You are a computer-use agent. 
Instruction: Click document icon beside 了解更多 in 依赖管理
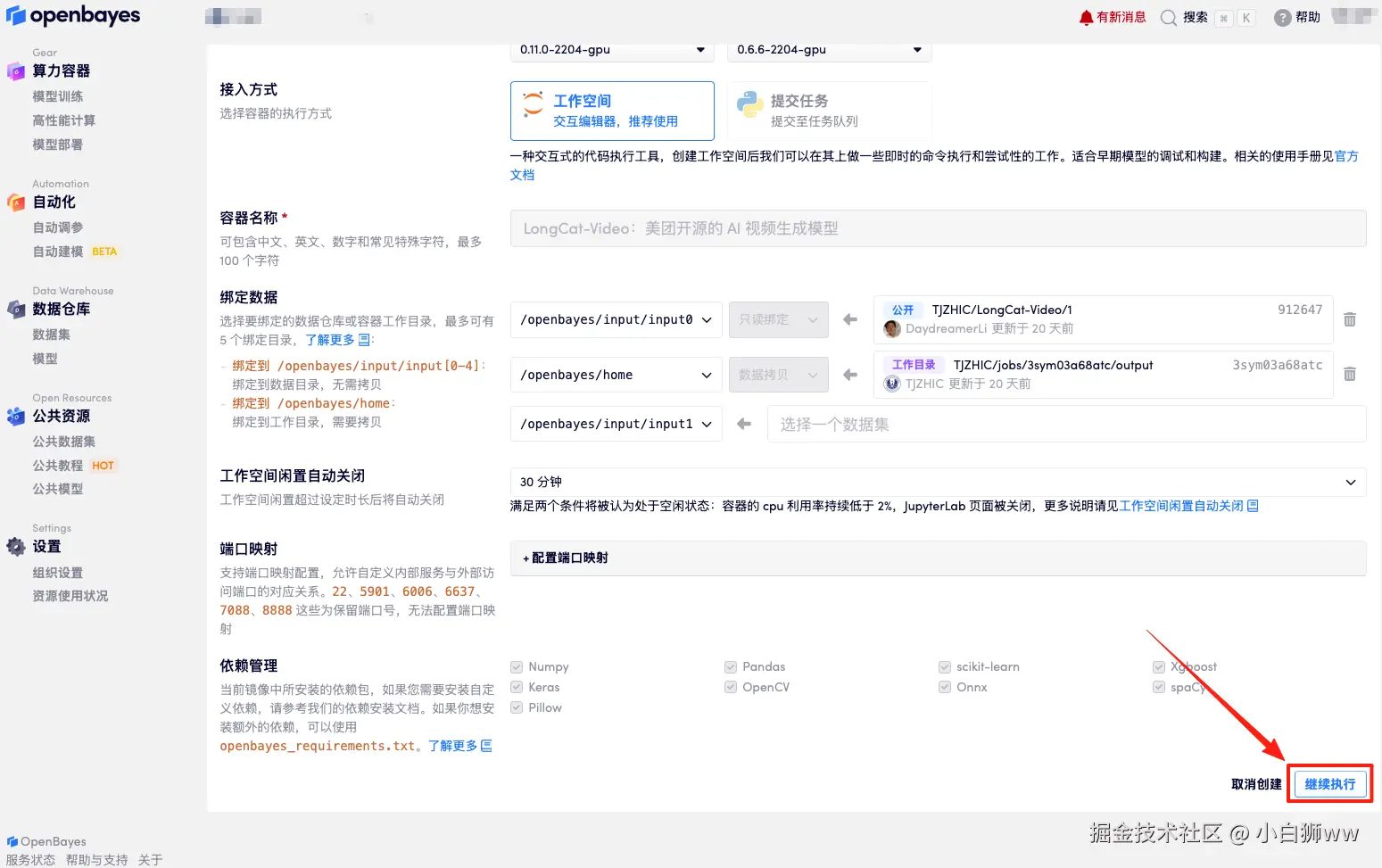[x=486, y=746]
